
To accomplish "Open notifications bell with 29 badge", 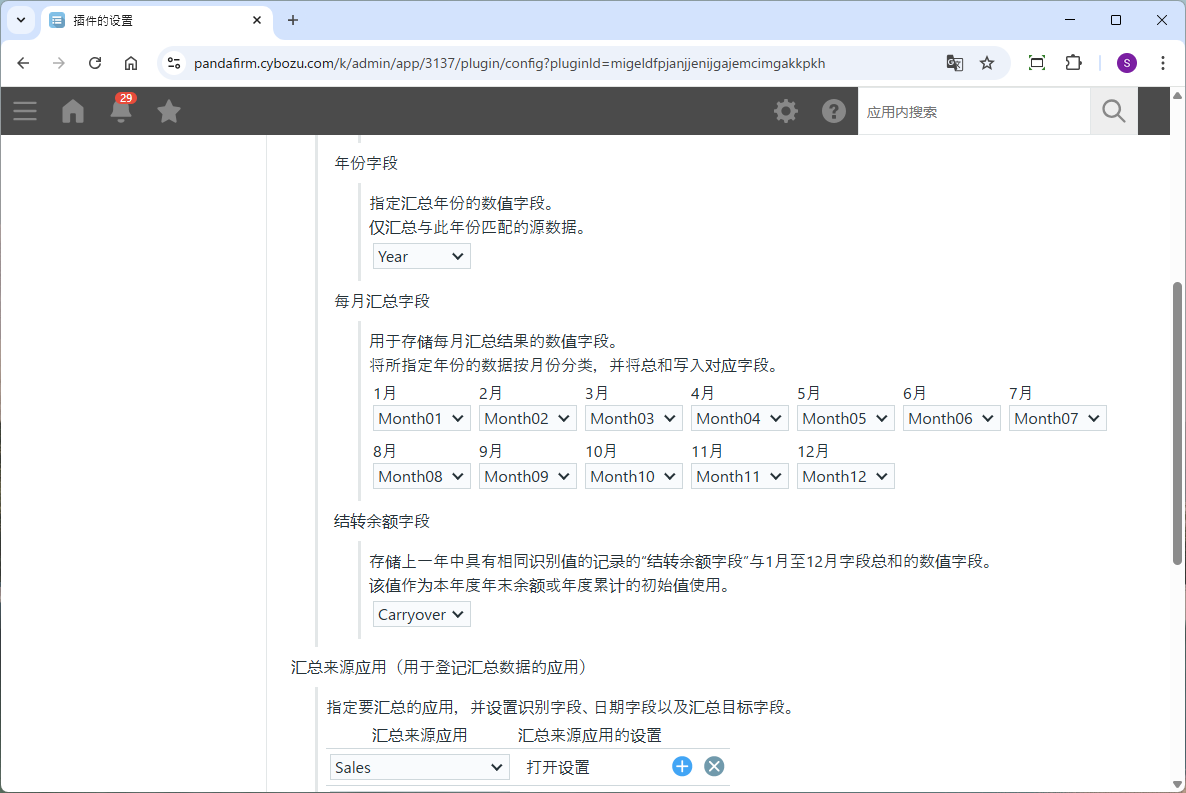I will [121, 111].
